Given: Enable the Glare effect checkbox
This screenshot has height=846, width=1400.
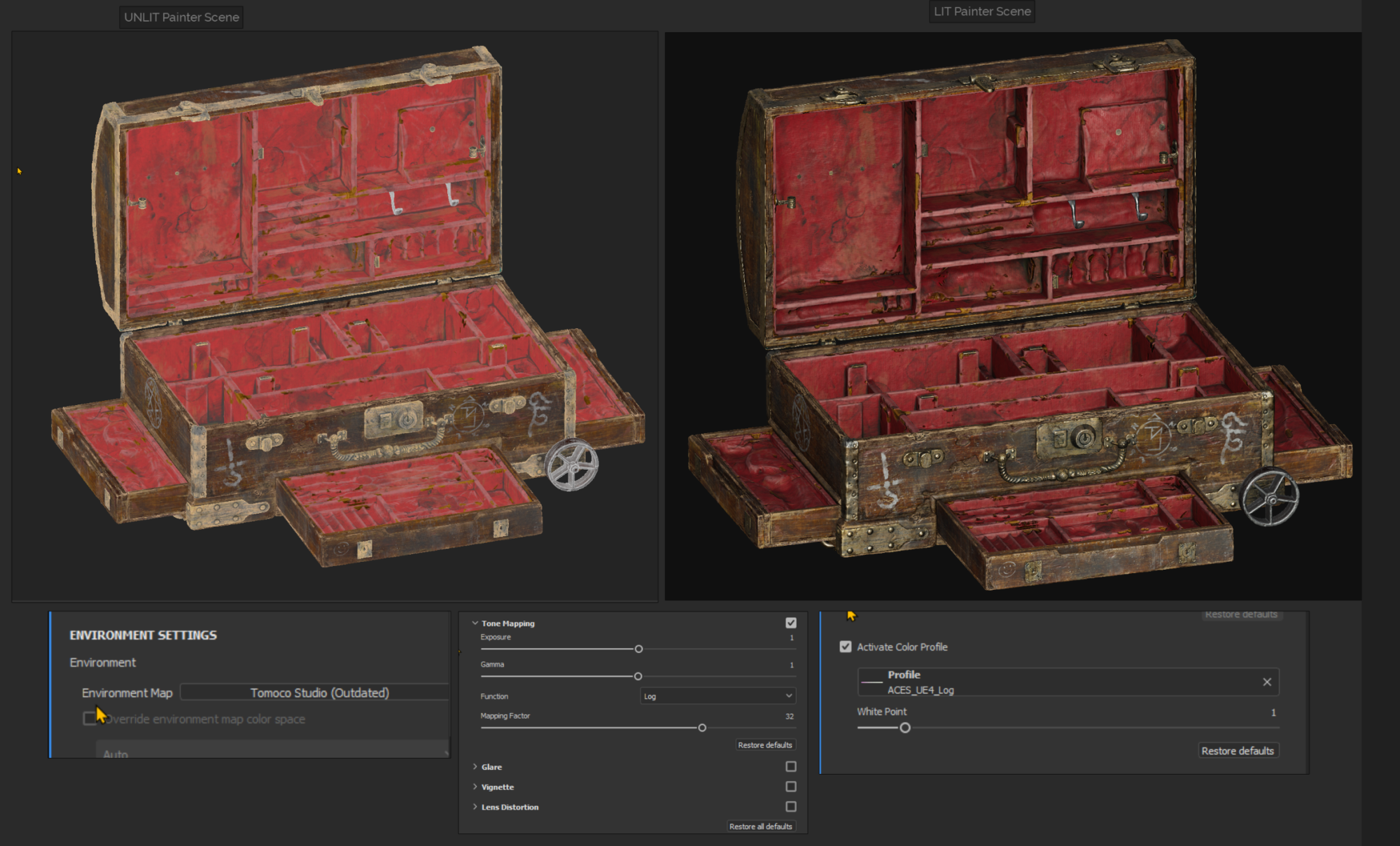Looking at the screenshot, I should point(791,766).
